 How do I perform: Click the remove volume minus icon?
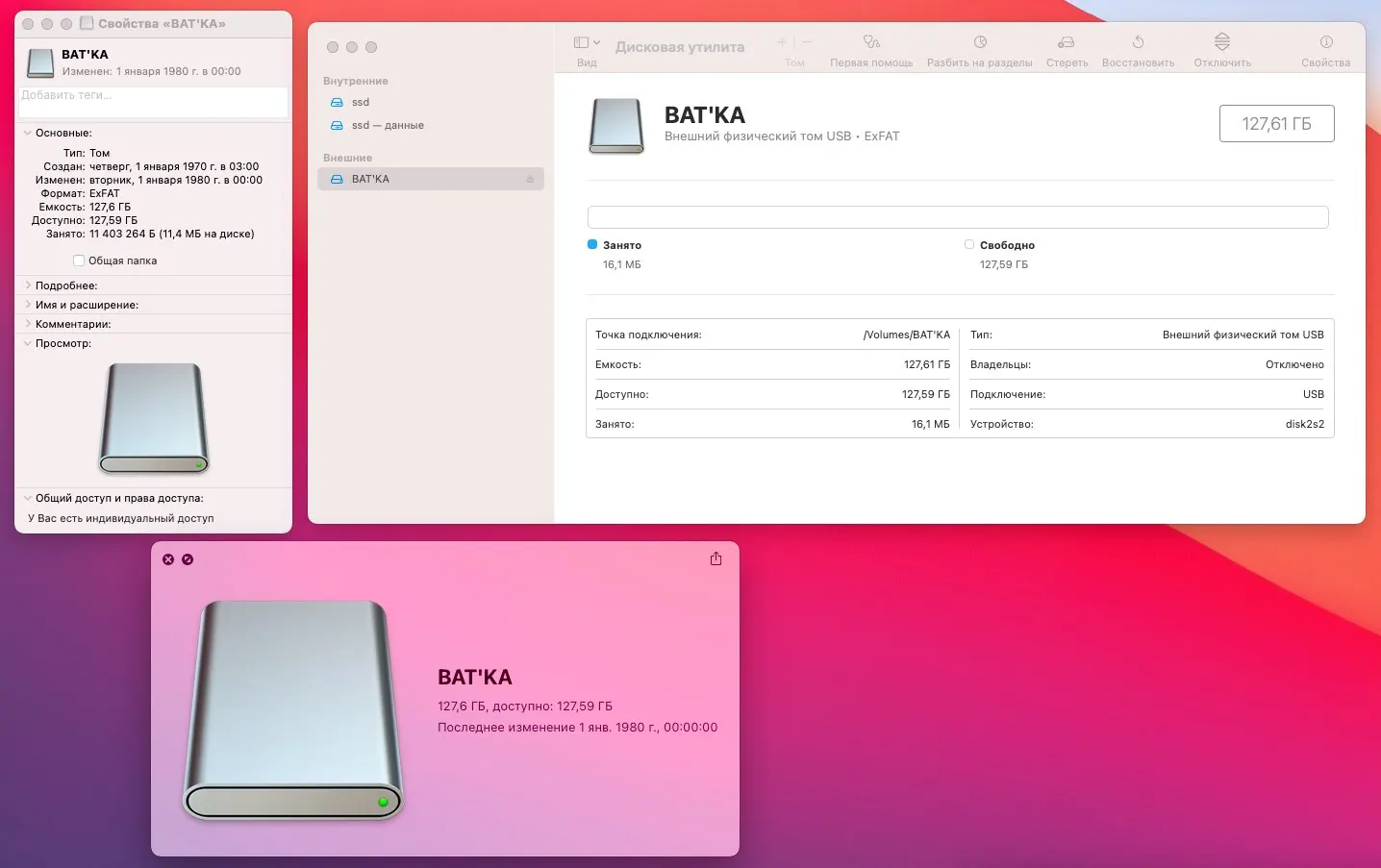tap(807, 42)
